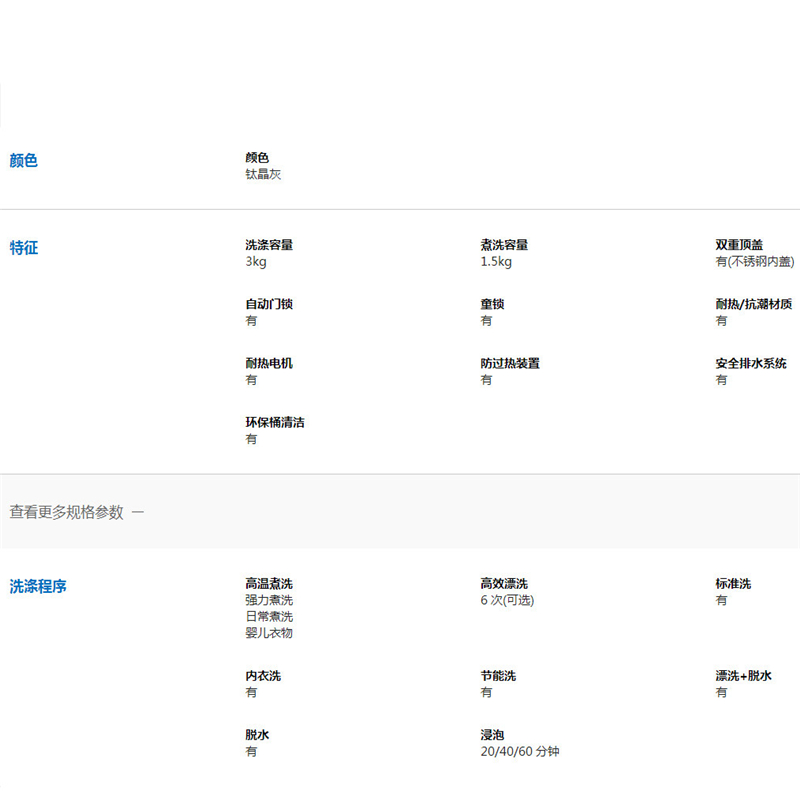
Task: Click the 童锁 label
Action: 492,304
